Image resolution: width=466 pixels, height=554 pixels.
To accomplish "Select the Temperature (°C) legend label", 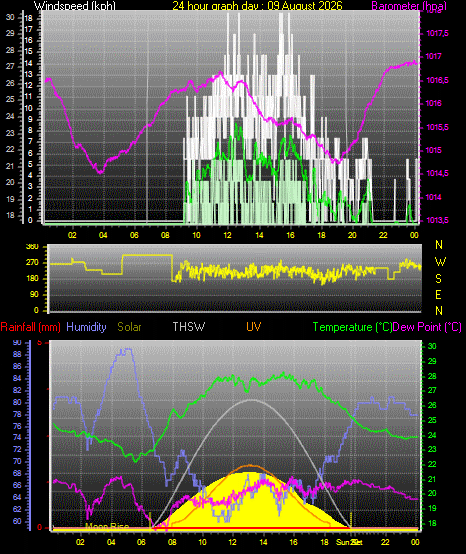I will 352,327.
